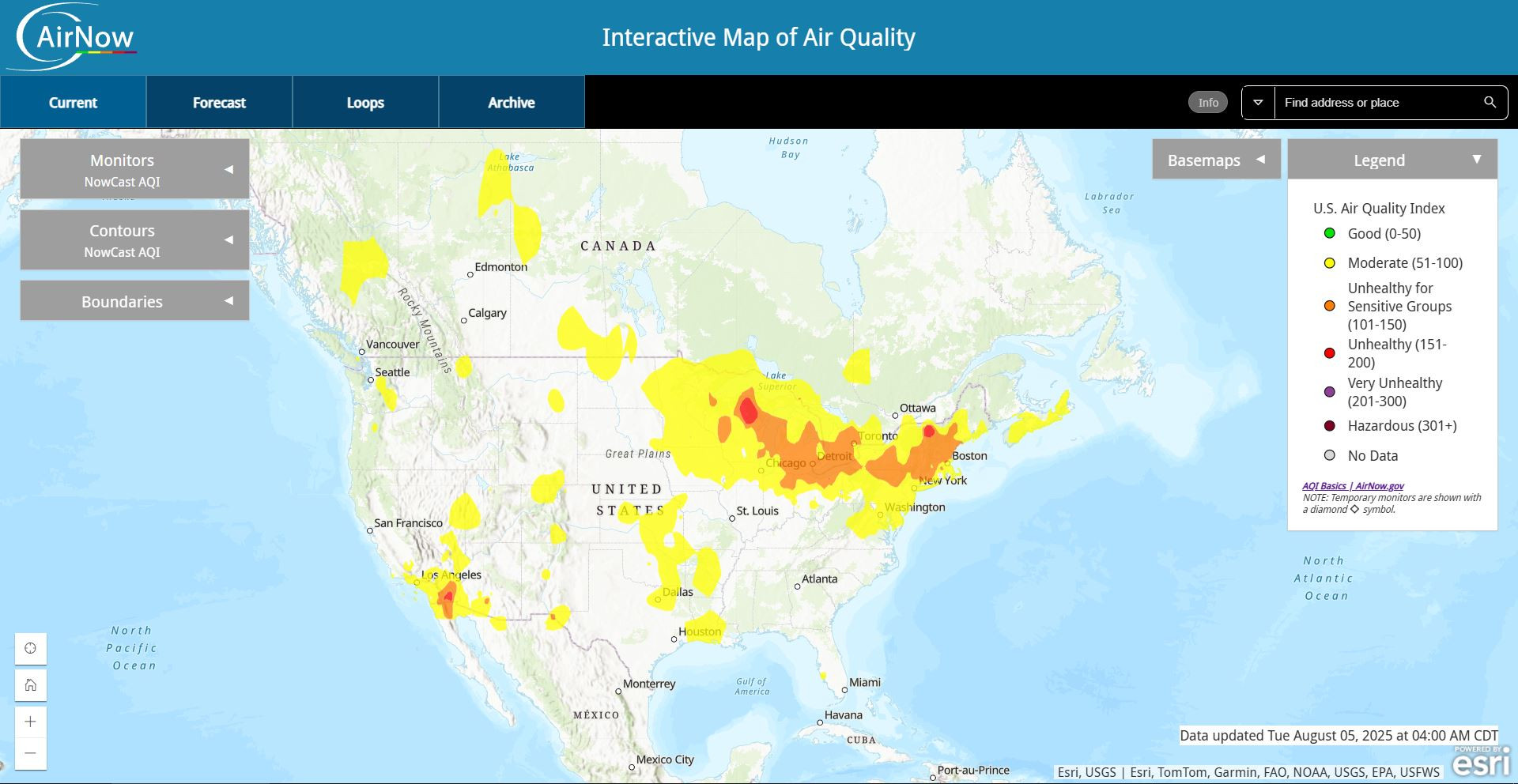Click the Seattle city label
Viewport: 1518px width, 784px height.
(x=392, y=372)
